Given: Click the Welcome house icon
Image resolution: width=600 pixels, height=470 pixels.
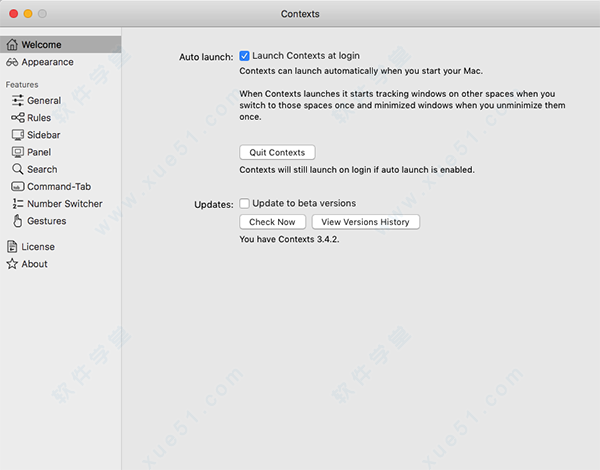Looking at the screenshot, I should pos(12,44).
